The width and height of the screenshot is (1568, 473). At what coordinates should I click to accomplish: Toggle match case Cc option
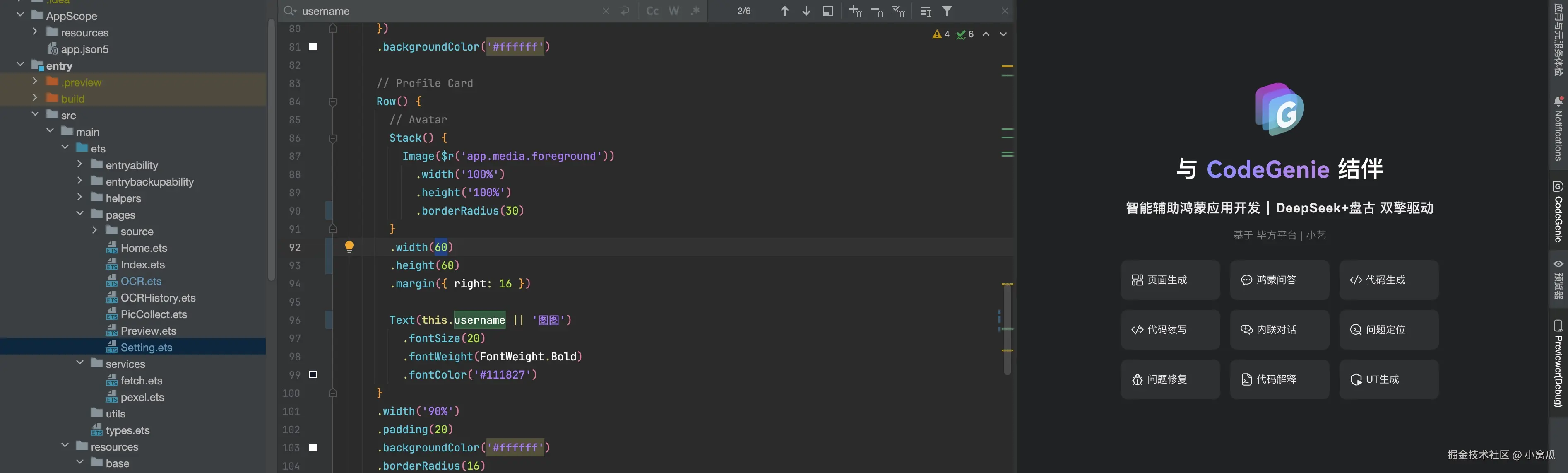coord(652,11)
